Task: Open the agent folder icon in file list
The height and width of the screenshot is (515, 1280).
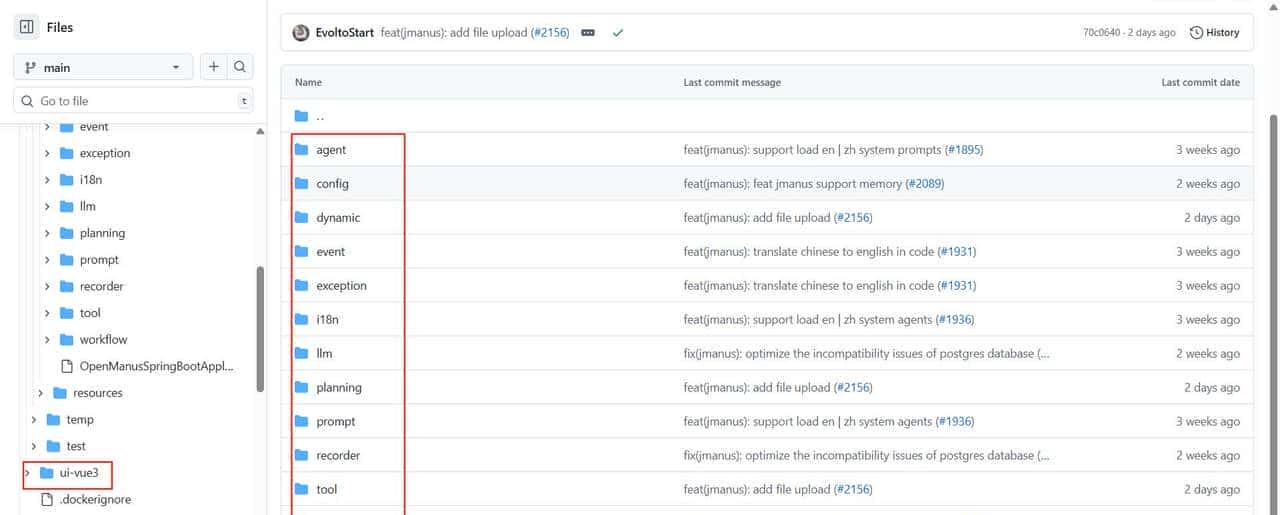Action: click(x=301, y=150)
